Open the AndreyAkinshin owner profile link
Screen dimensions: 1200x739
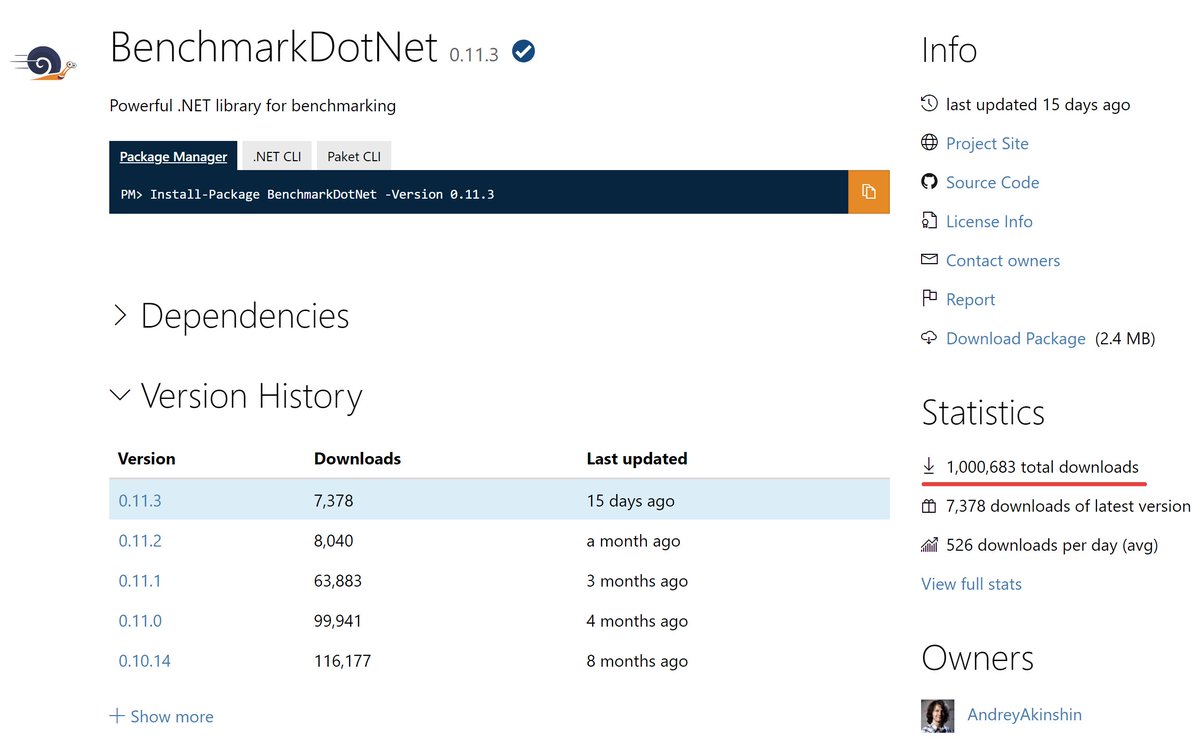point(1025,715)
